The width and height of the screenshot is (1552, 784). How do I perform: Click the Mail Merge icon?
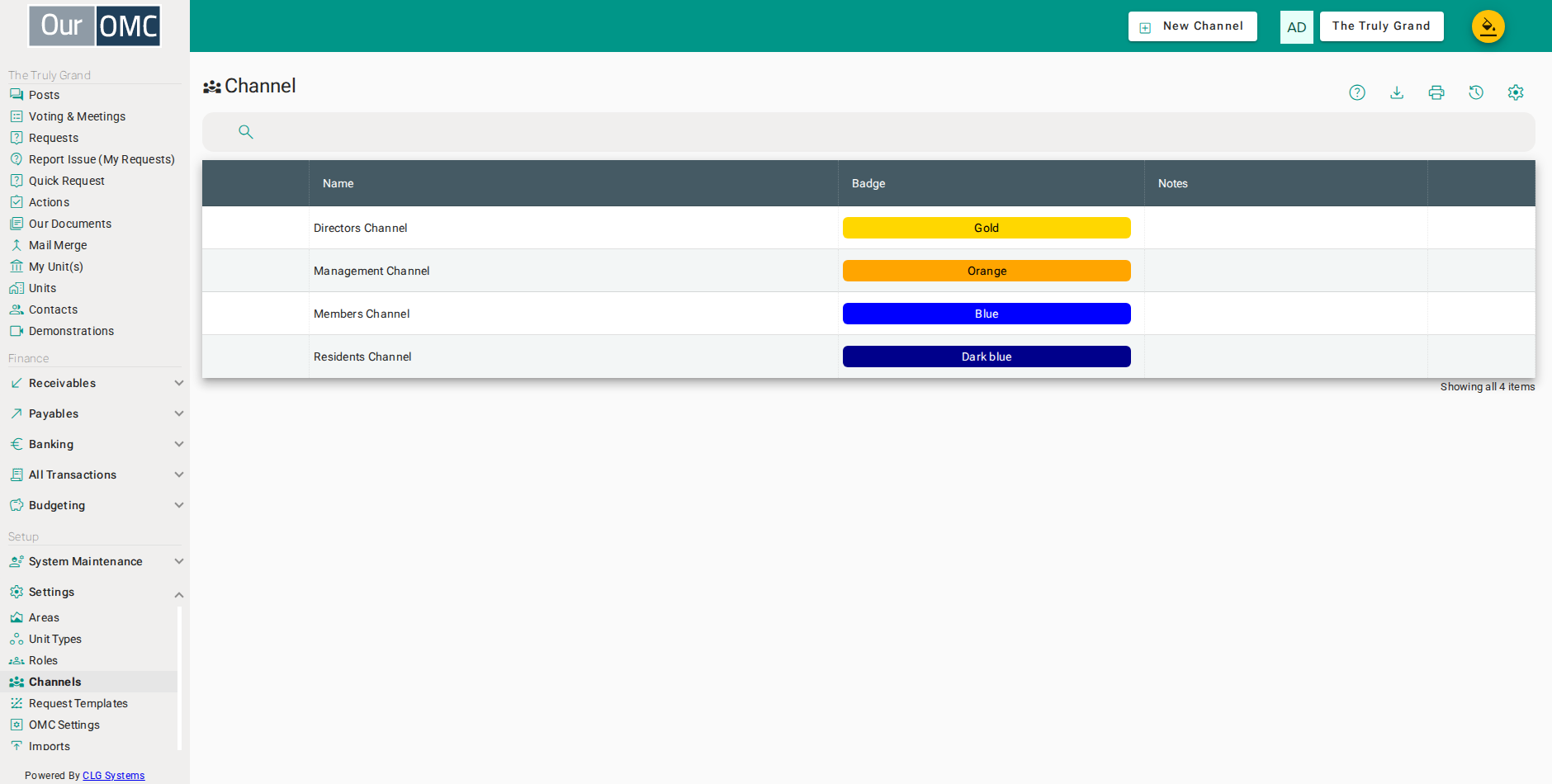(17, 245)
